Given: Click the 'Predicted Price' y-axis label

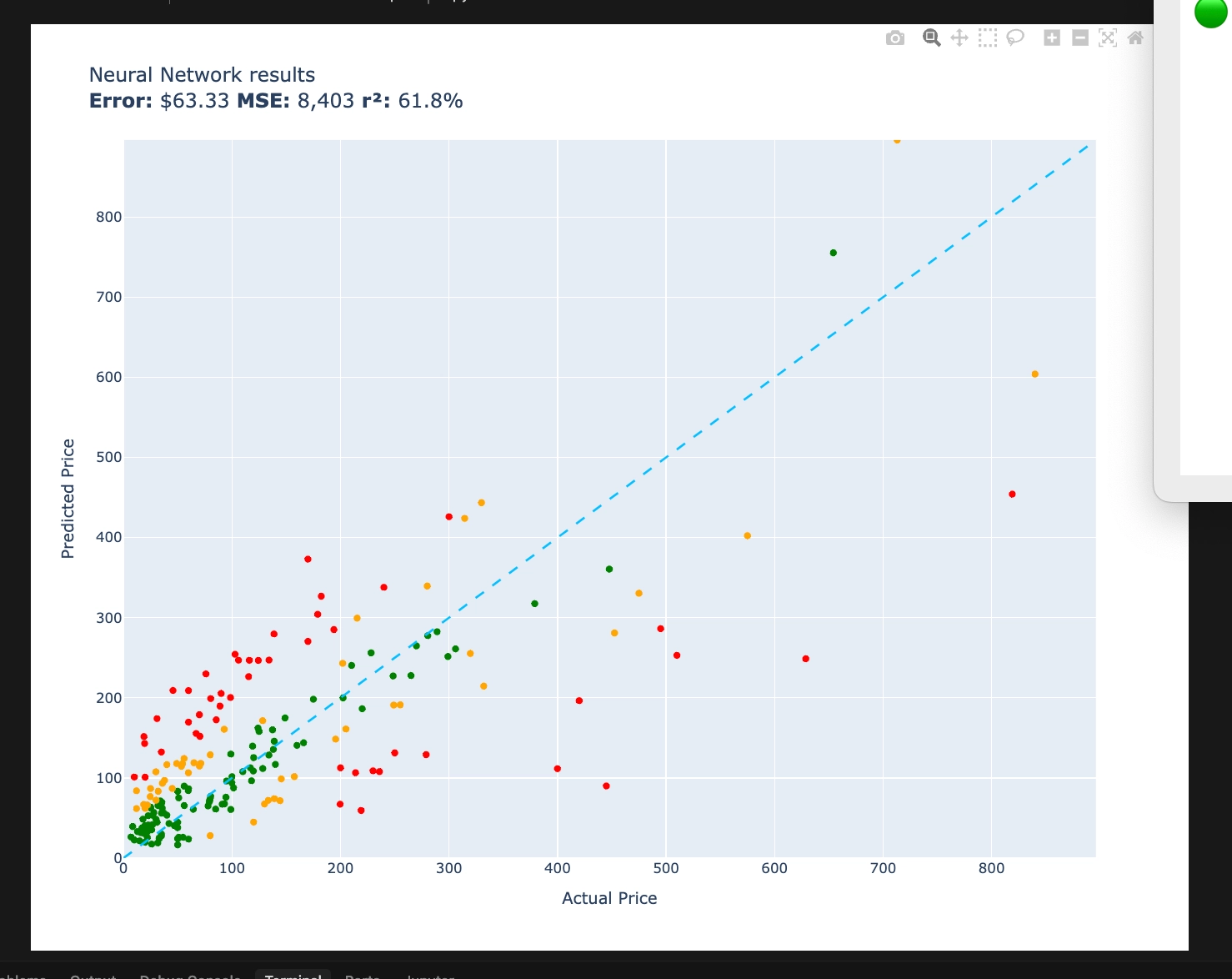Looking at the screenshot, I should 68,499.
